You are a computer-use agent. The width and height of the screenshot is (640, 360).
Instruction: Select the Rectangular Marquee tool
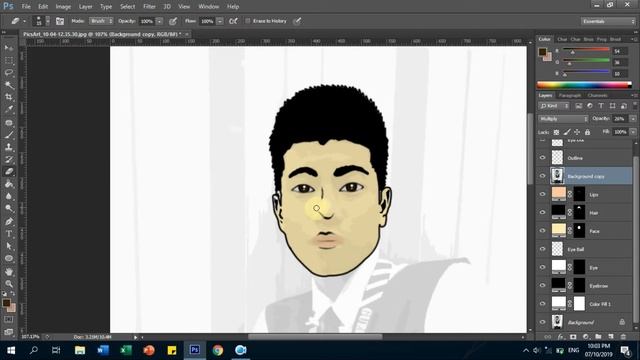coord(9,60)
